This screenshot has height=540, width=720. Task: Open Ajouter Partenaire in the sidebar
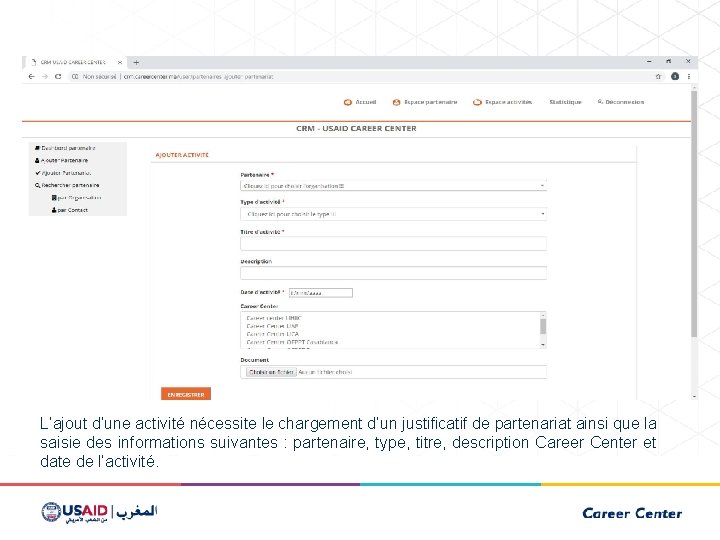pos(64,161)
